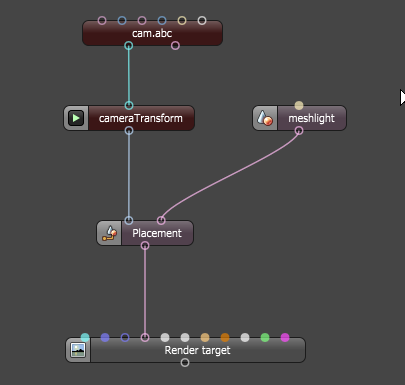Click the tan input pin atop meshlight

(x=299, y=106)
